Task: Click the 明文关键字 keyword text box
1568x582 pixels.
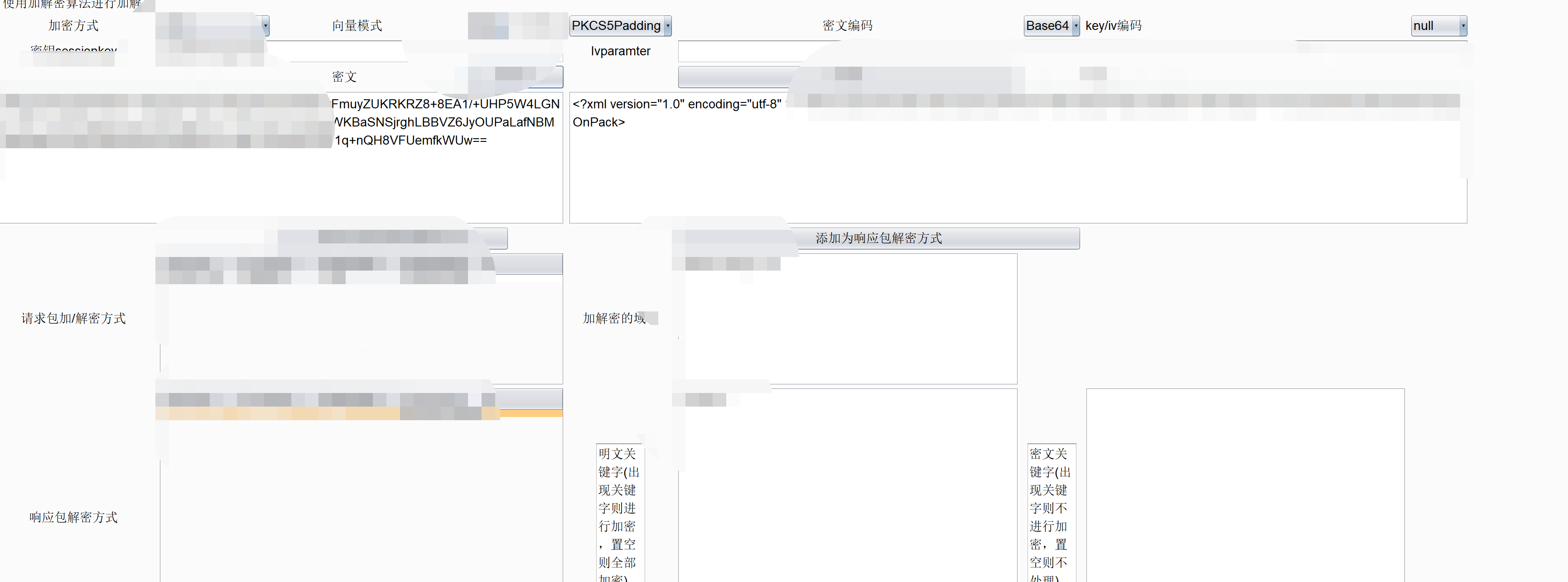Action: 847,485
